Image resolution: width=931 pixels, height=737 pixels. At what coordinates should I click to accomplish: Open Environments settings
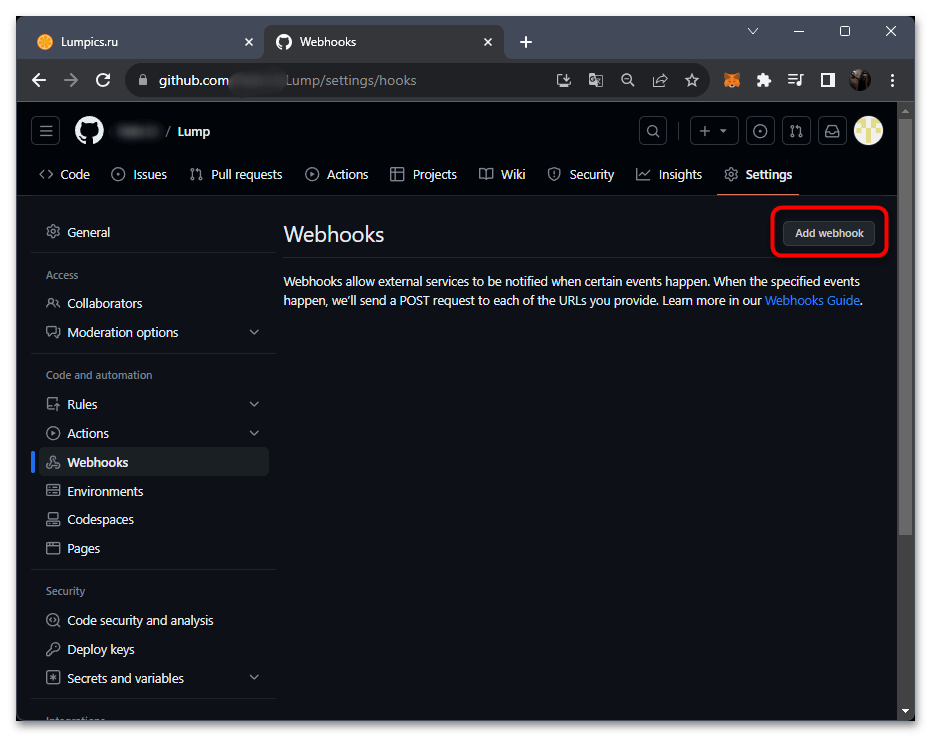[154, 491]
